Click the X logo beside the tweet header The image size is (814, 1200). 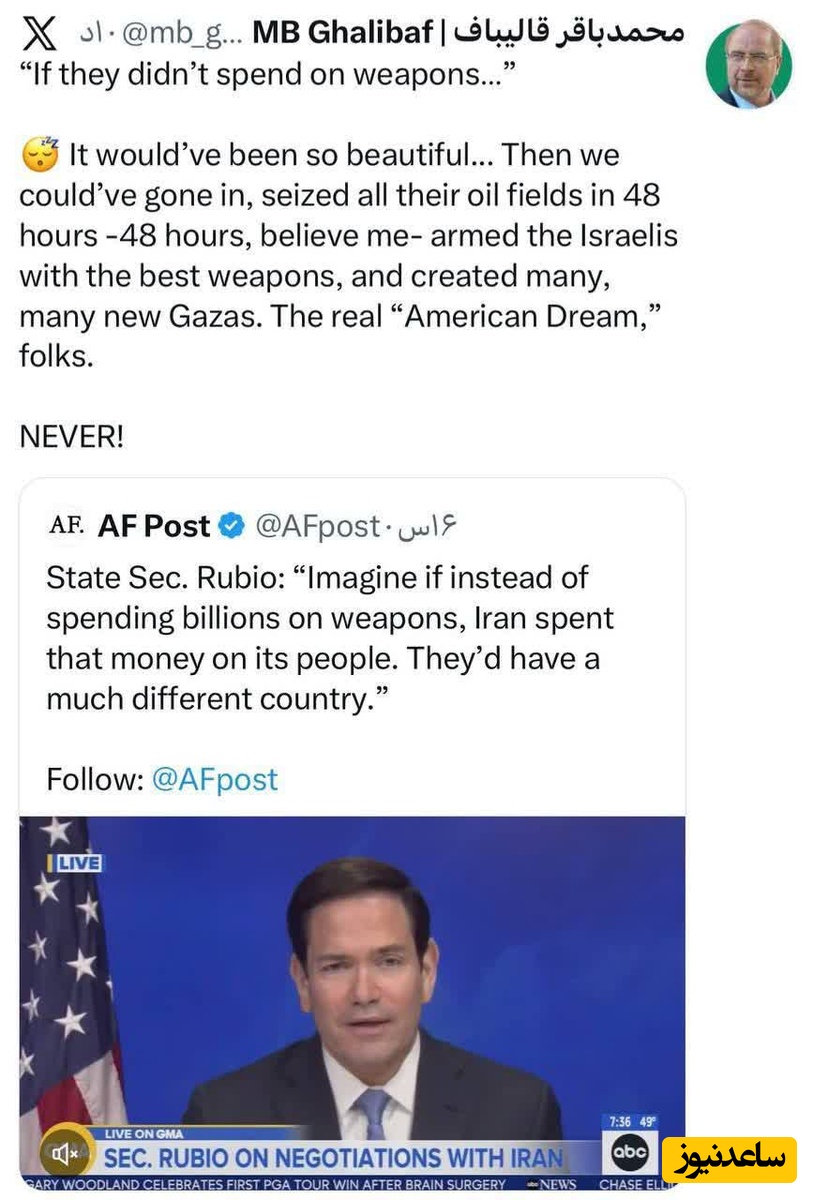[x=39, y=35]
